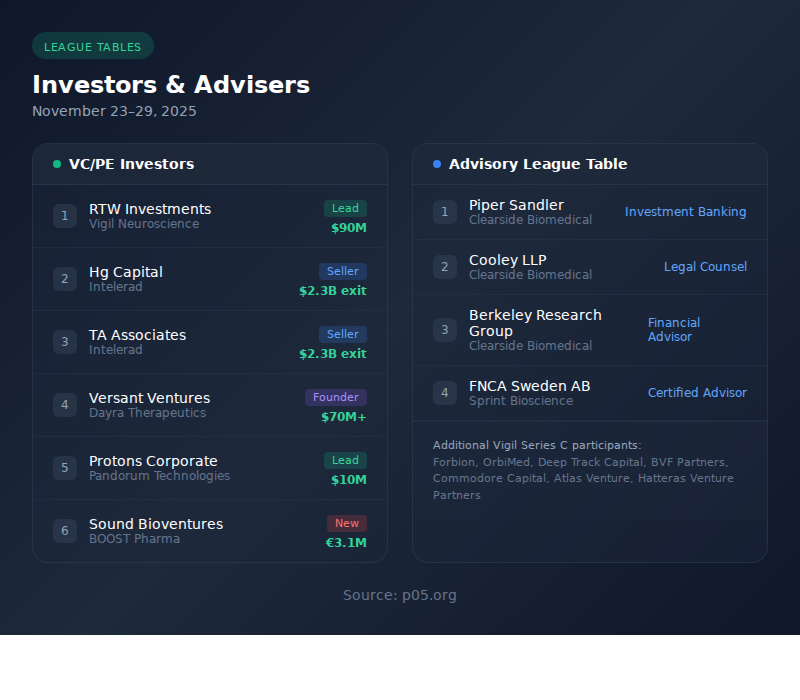
Task: Click the rank 3 badge beside Berkeley Research Group
Action: tap(445, 330)
